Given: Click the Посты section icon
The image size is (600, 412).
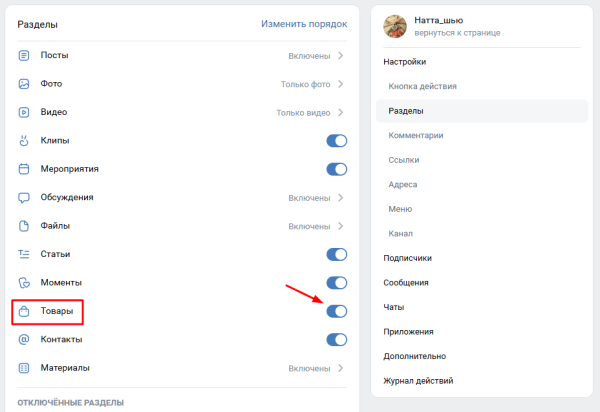Looking at the screenshot, I should click(24, 56).
